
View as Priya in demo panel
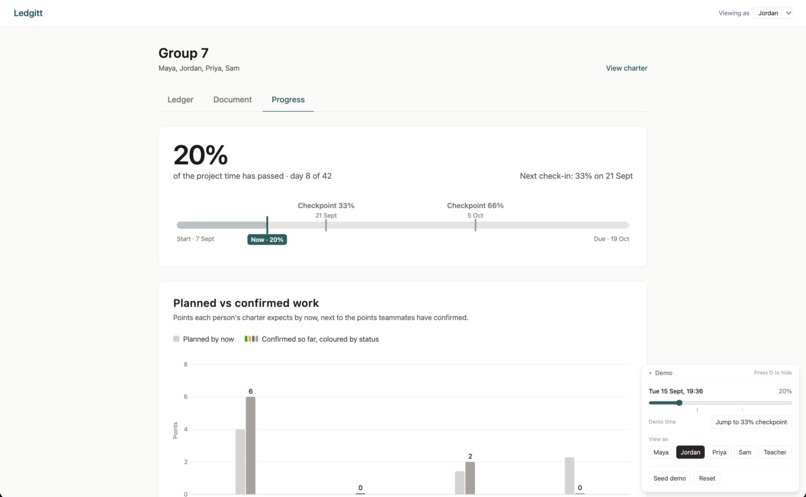[x=719, y=452]
